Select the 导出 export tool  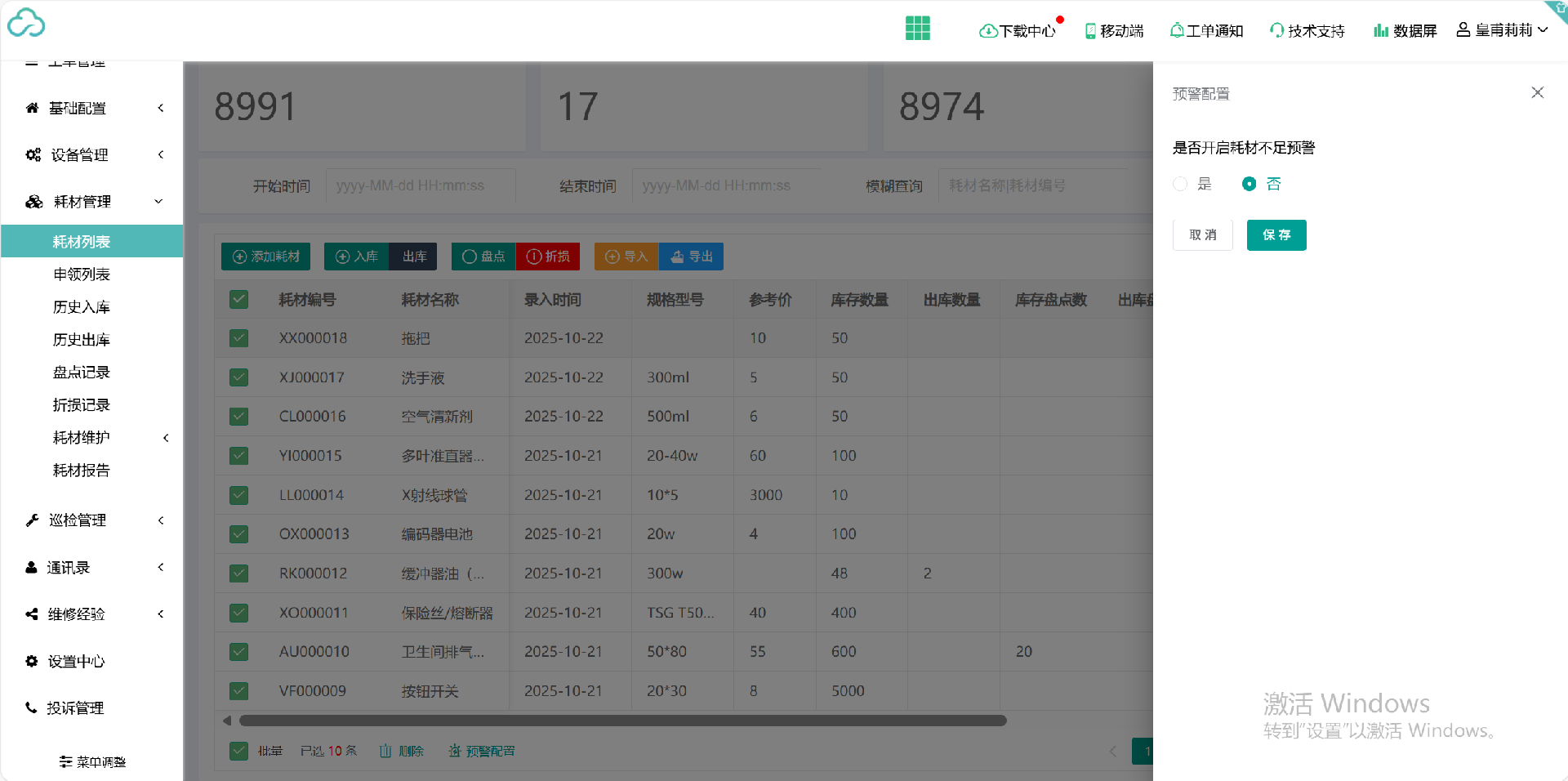pyautogui.click(x=691, y=257)
